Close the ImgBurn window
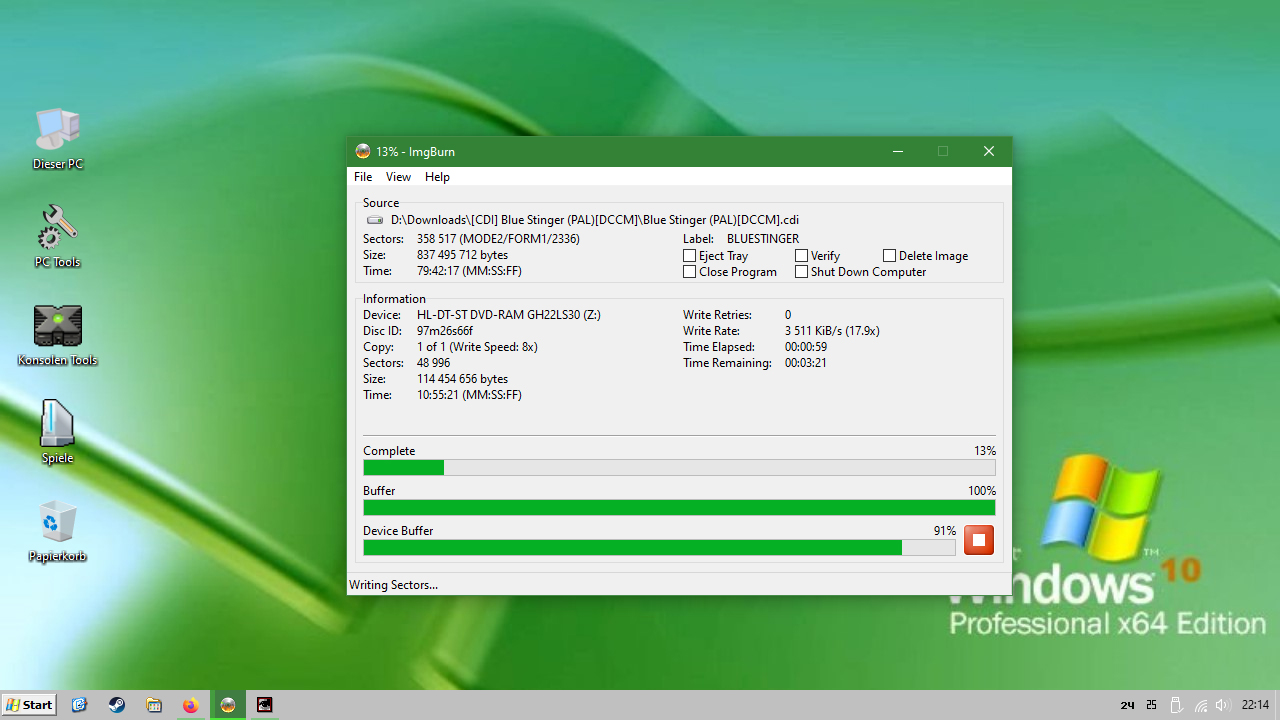This screenshot has width=1280, height=720. [988, 151]
